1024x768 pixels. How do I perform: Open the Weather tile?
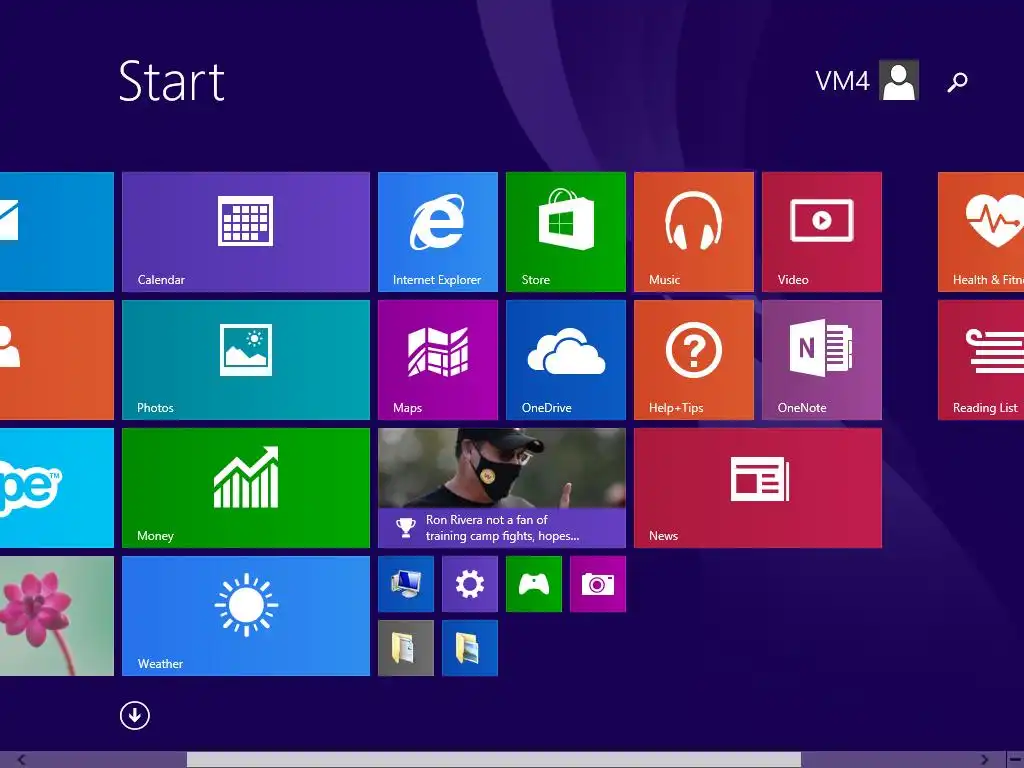coord(246,616)
